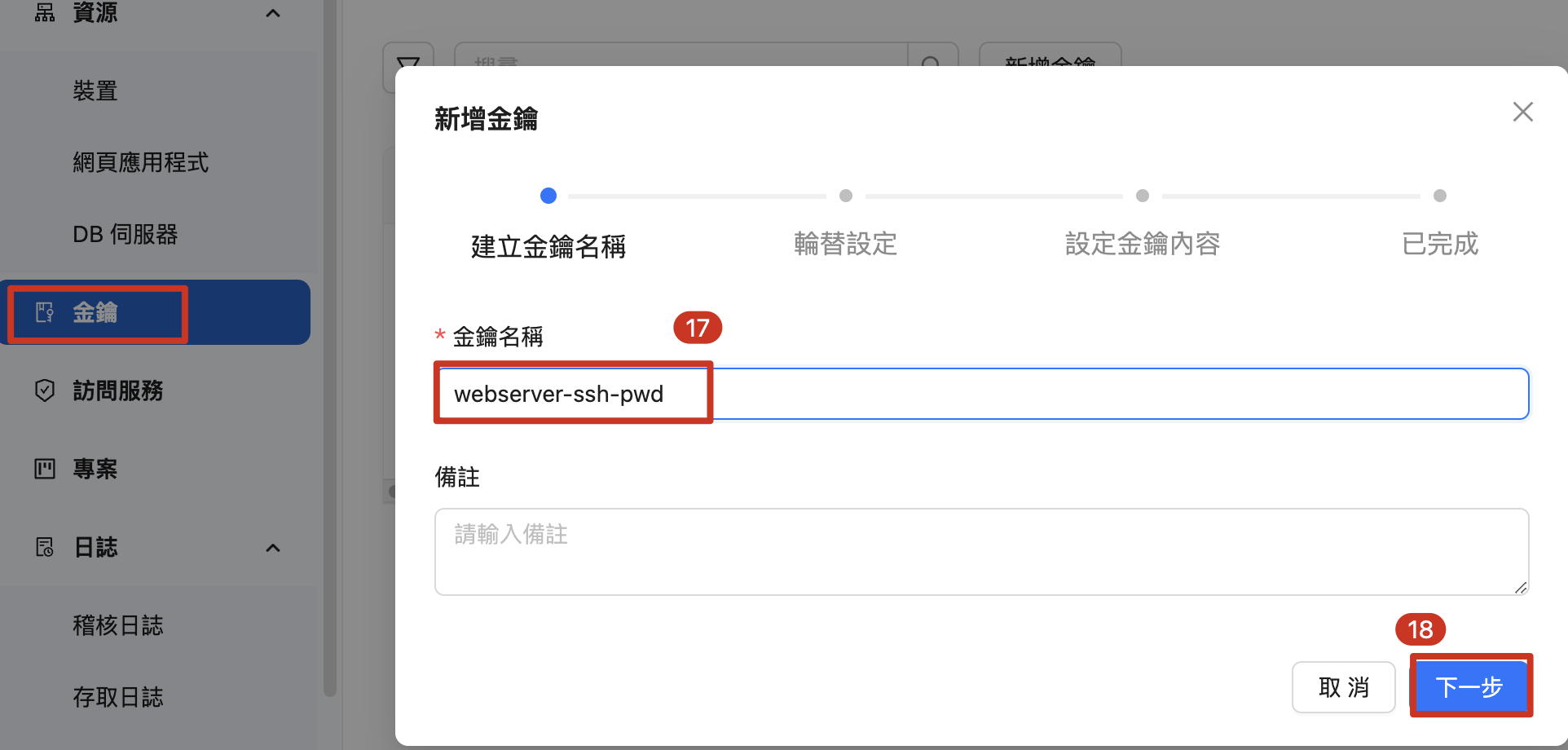Select DB 伺服器 menu item

coord(125,234)
